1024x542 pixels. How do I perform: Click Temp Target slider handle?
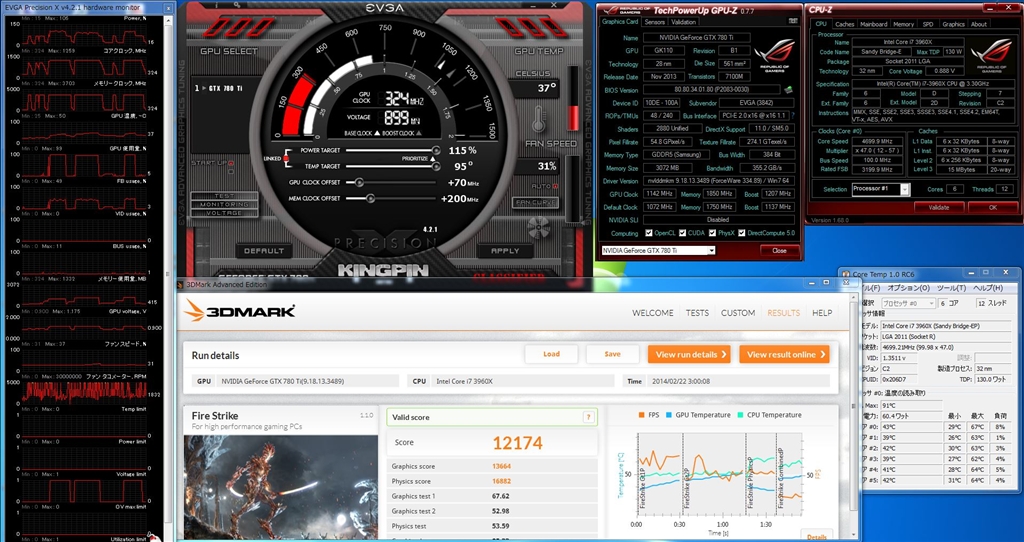point(436,167)
